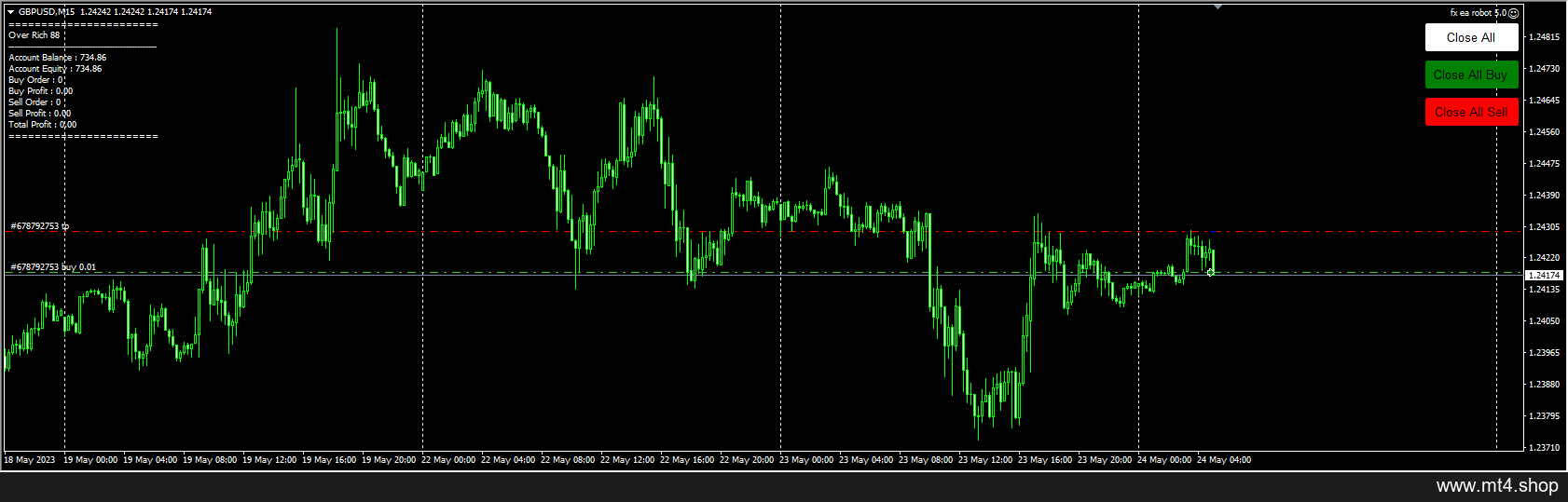Click the "Total Profit : 0.00" line
Screen dimensions: 1568x502
tap(42, 125)
